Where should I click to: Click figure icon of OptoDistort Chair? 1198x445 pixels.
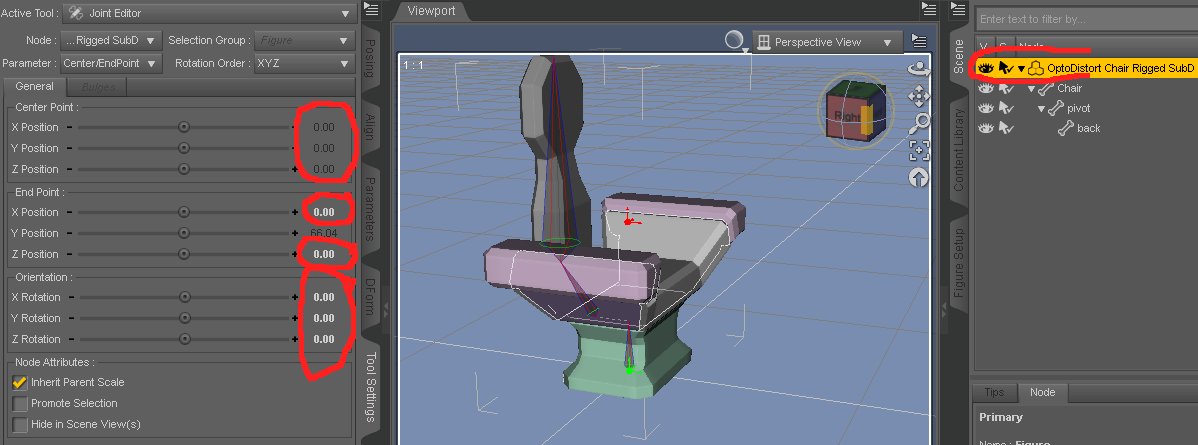coord(1036,68)
